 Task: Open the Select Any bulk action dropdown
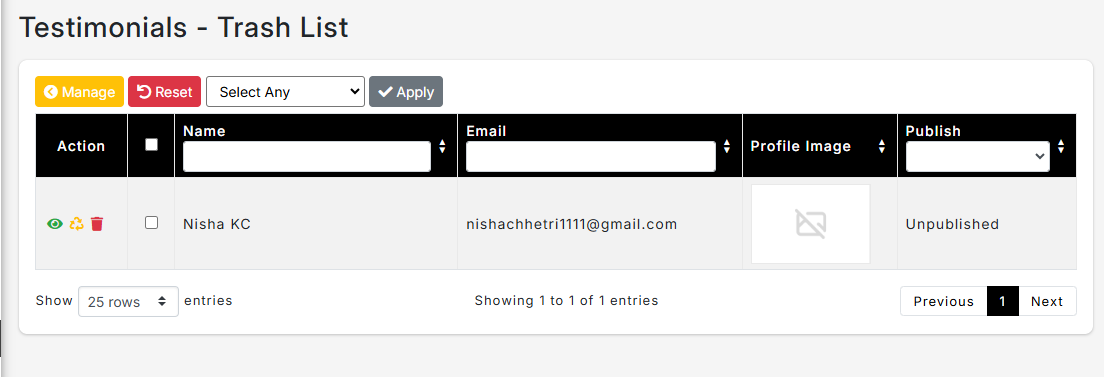(x=285, y=92)
